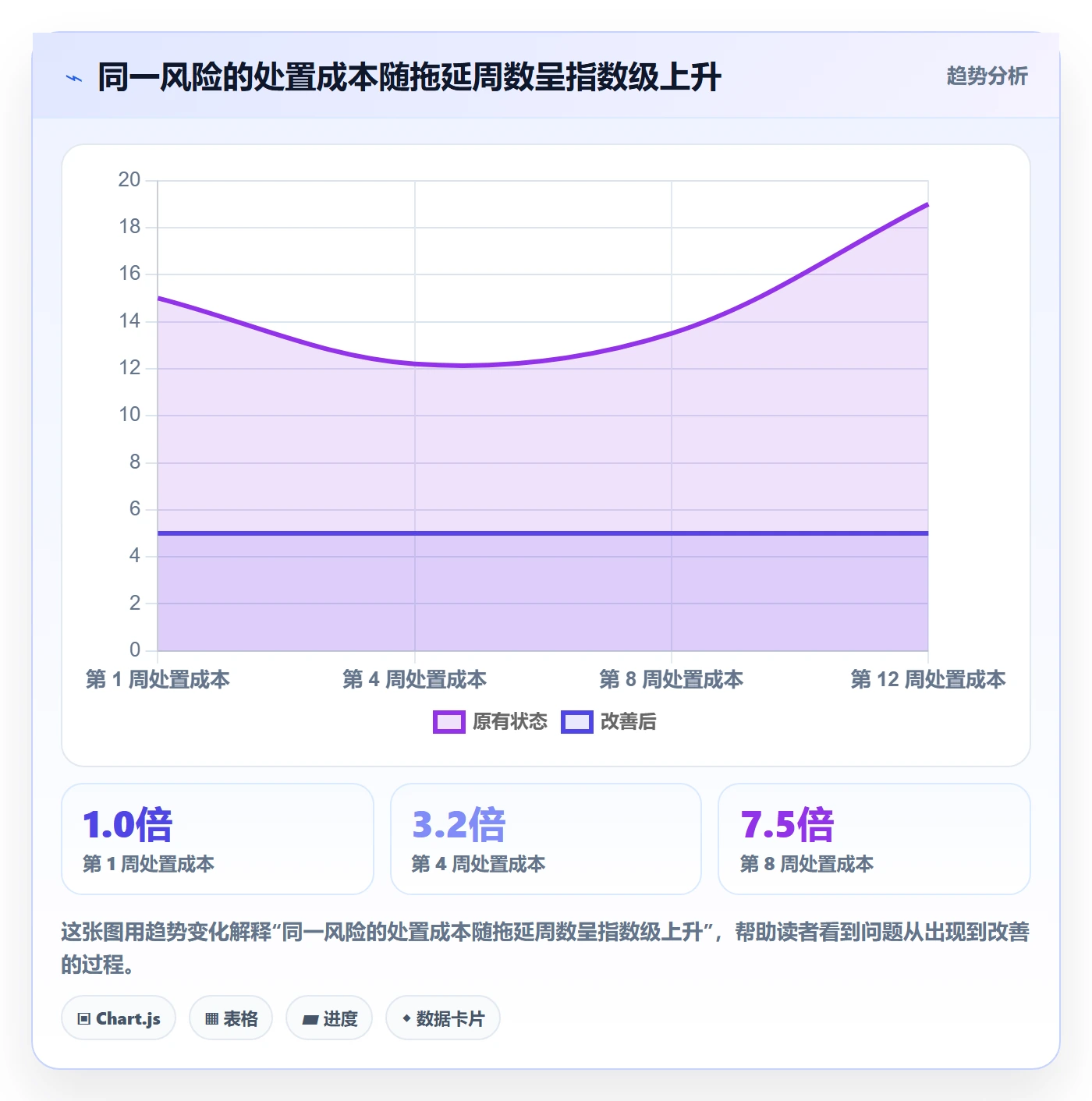This screenshot has width=1092, height=1101.
Task: Click the purple 原有状态 line's end point at week 12
Action: pos(927,204)
